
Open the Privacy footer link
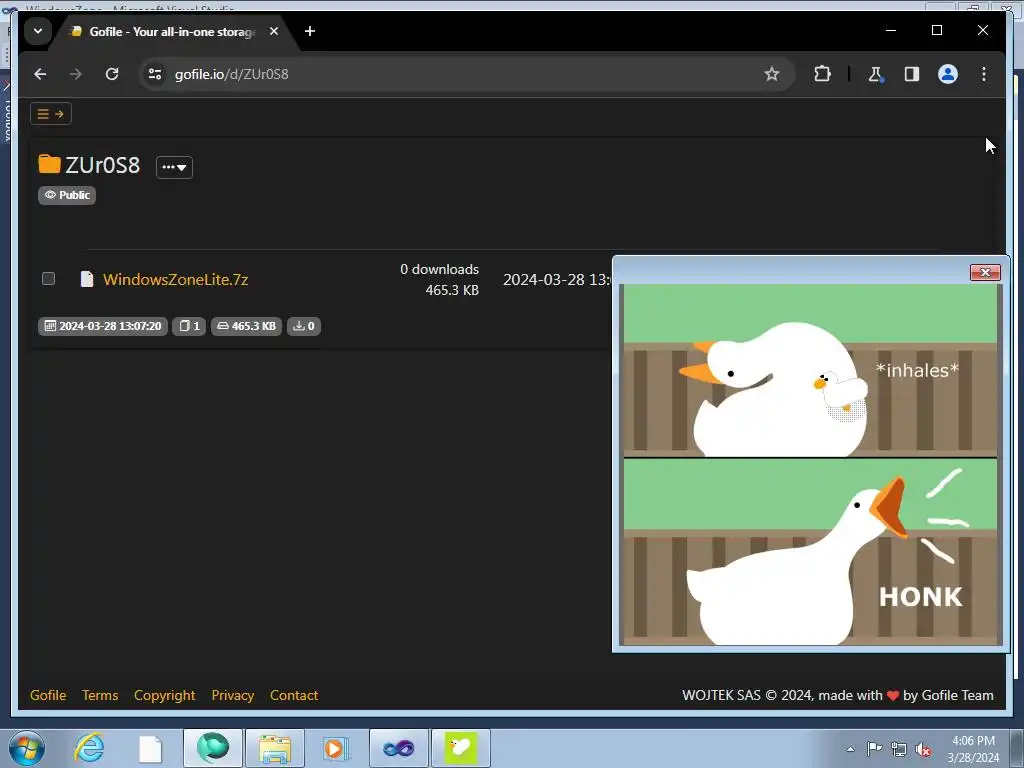click(x=232, y=696)
